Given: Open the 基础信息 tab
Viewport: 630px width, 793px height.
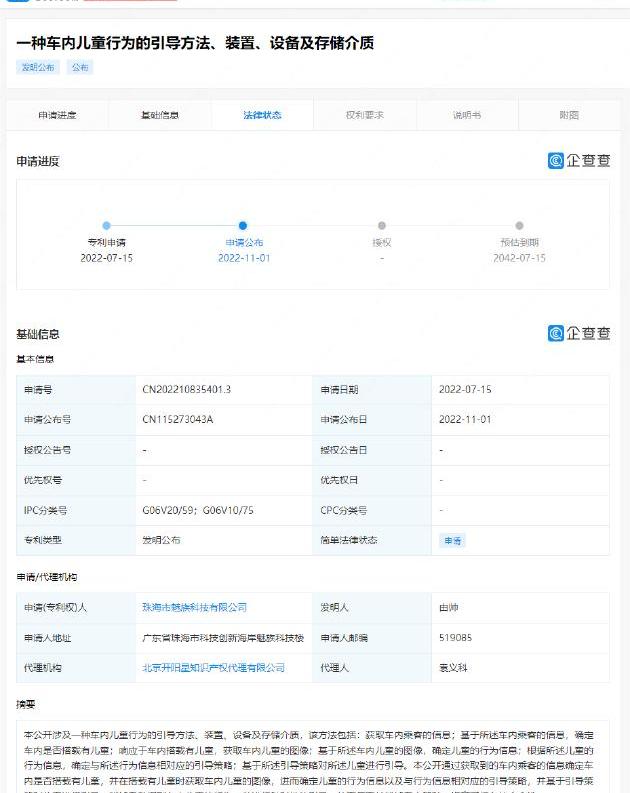Looking at the screenshot, I should coord(160,115).
